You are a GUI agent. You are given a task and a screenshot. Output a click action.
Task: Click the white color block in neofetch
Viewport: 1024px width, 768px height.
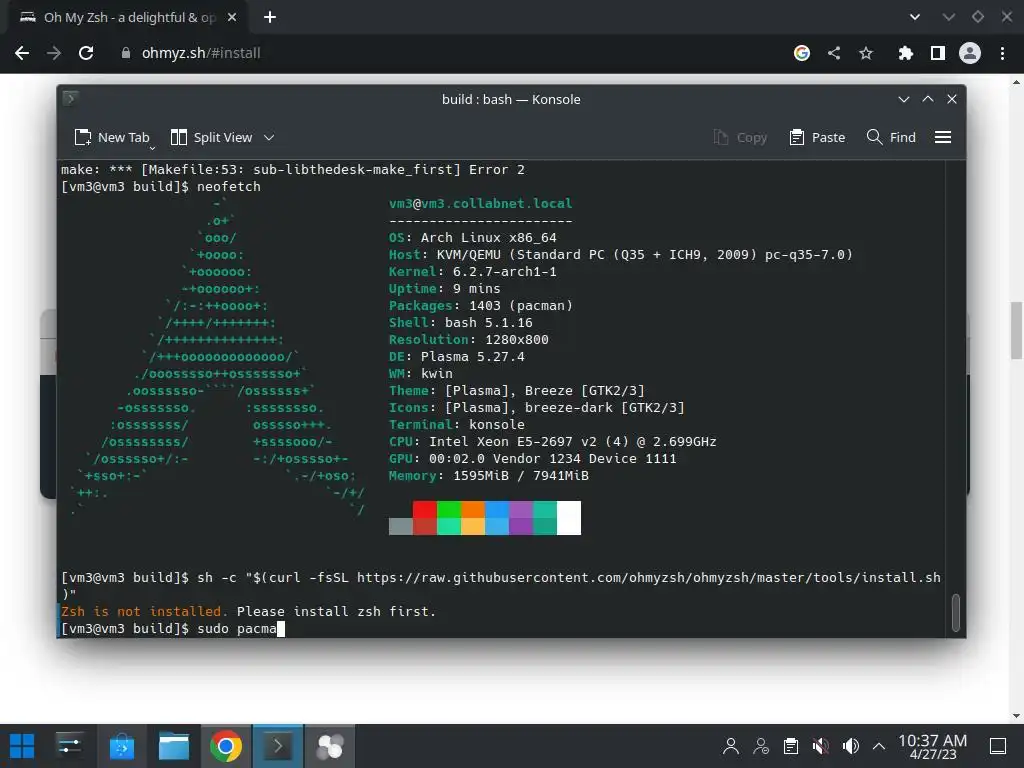pos(569,518)
